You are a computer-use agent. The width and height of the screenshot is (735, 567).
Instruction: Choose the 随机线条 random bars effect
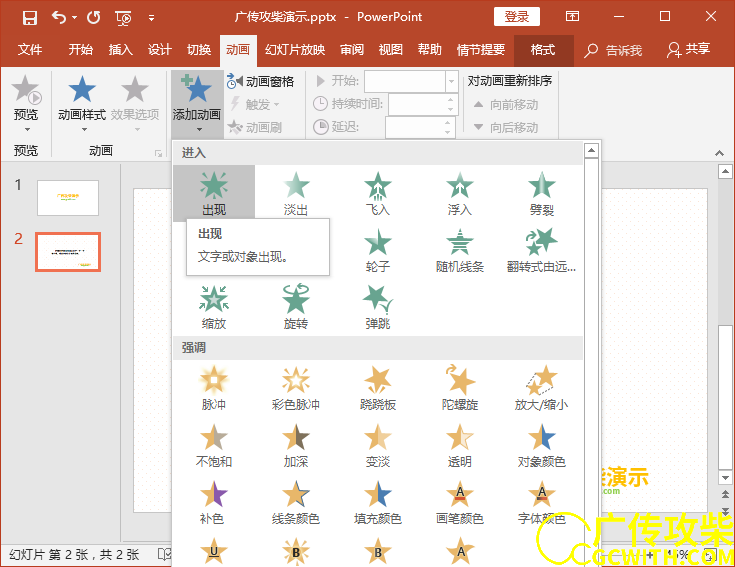[460, 250]
